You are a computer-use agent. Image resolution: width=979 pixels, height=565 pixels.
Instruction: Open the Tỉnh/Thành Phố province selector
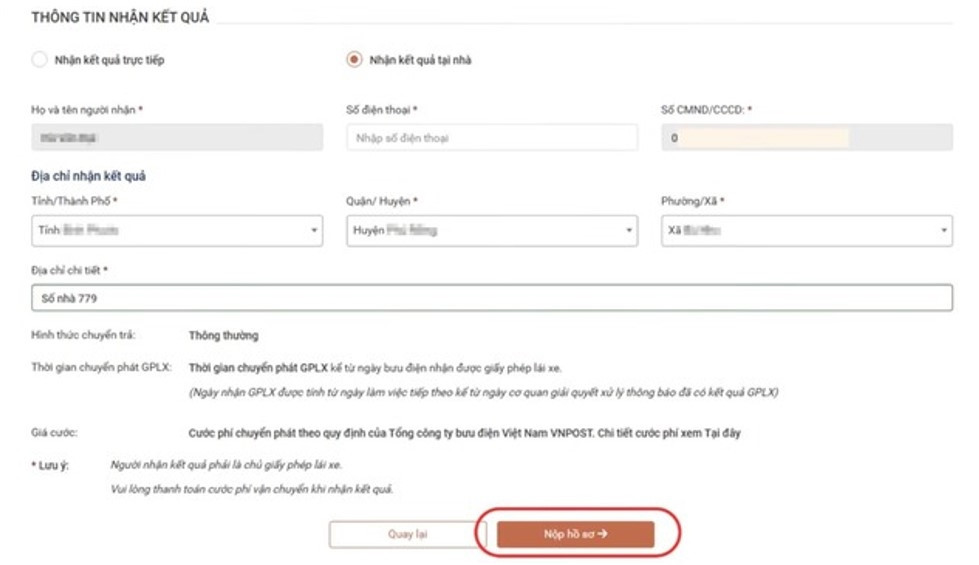176,231
